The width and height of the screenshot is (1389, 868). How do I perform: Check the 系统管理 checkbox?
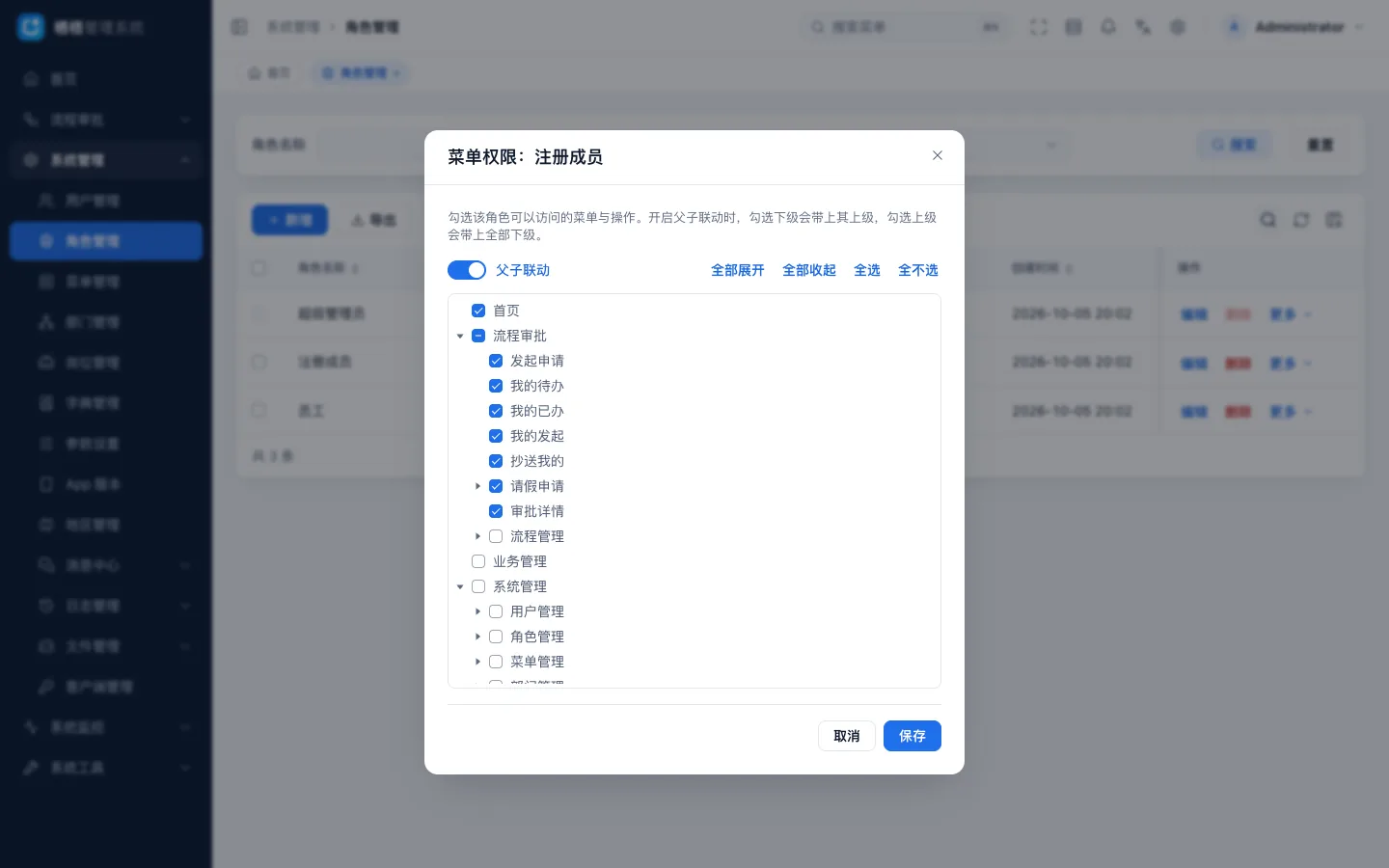coord(478,586)
